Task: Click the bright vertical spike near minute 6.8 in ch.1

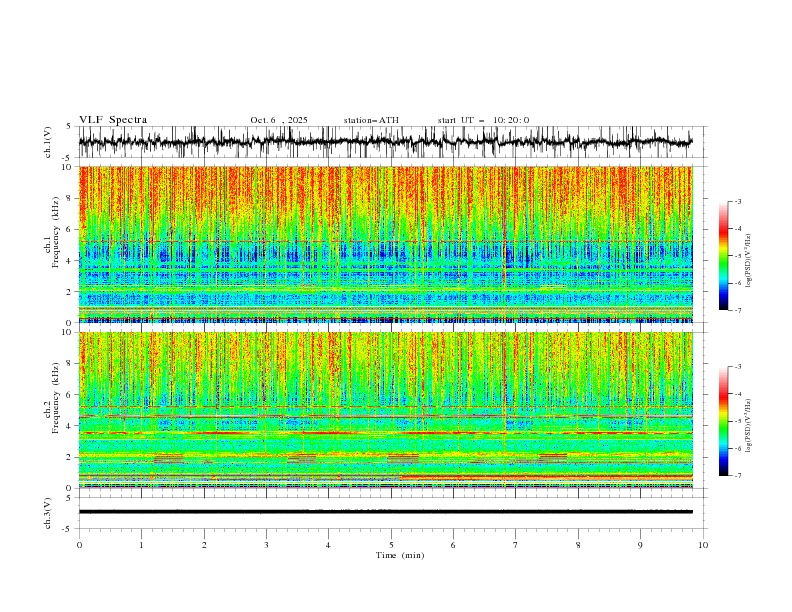Action: (504, 244)
